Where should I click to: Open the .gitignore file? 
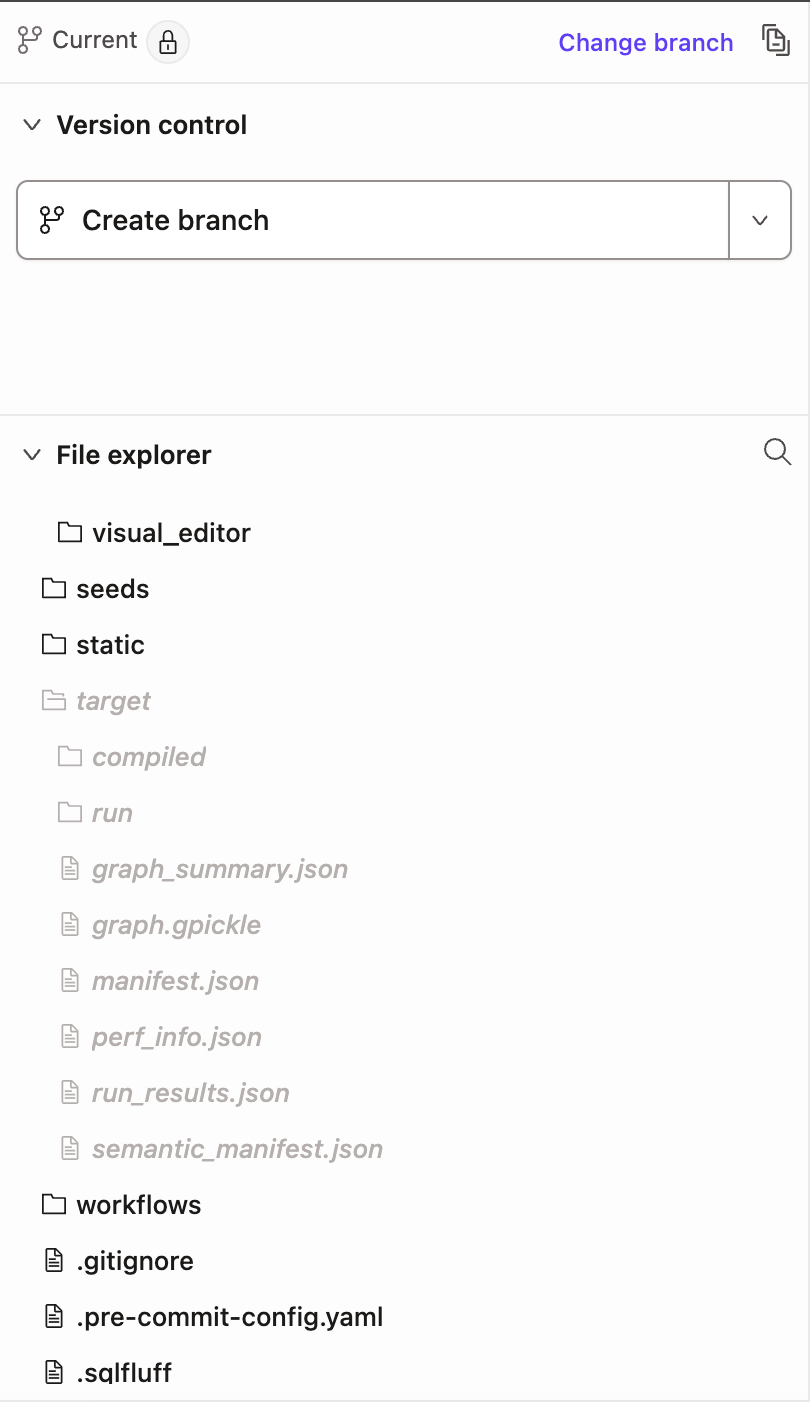pyautogui.click(x=135, y=1260)
